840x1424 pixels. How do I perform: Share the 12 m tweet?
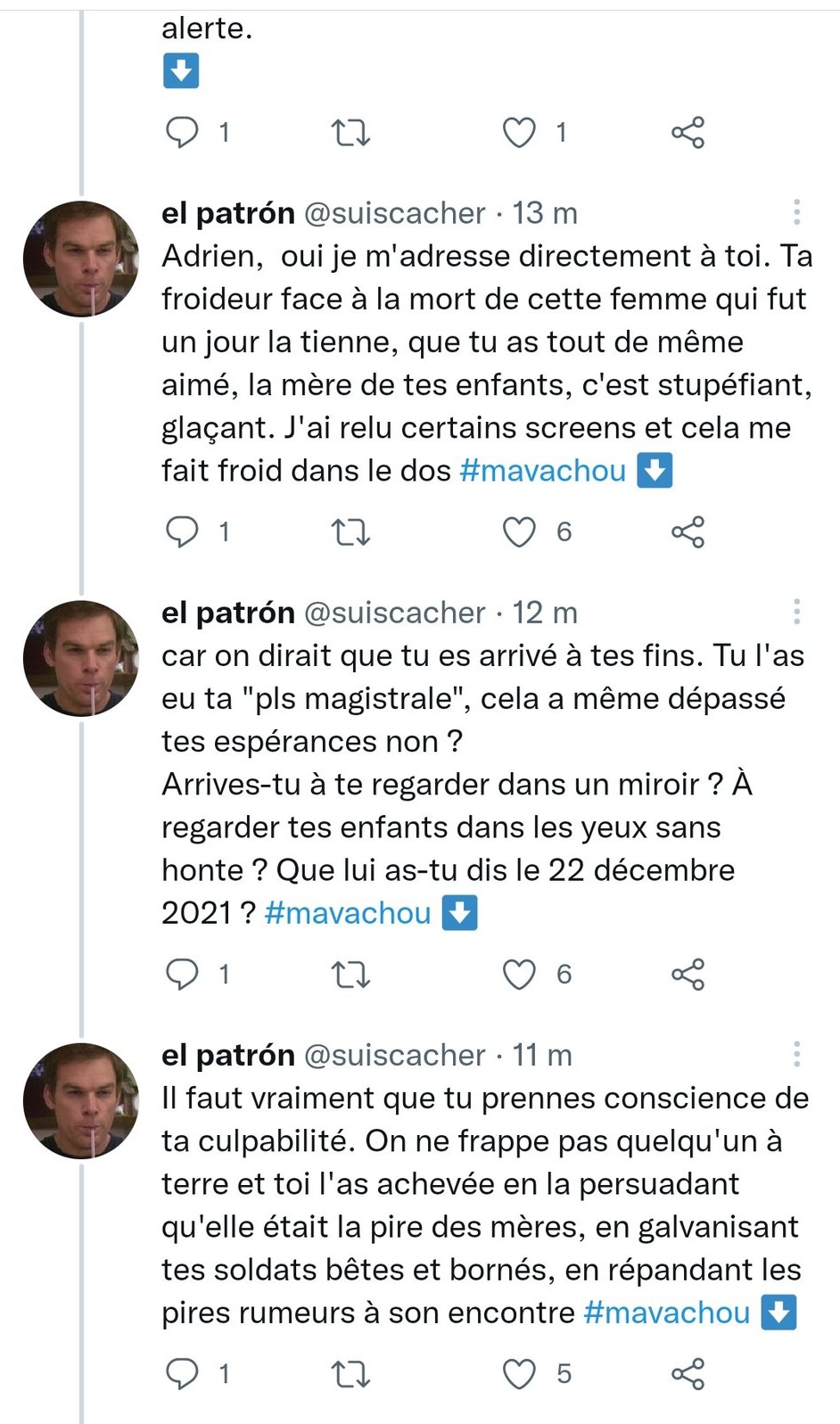(688, 975)
